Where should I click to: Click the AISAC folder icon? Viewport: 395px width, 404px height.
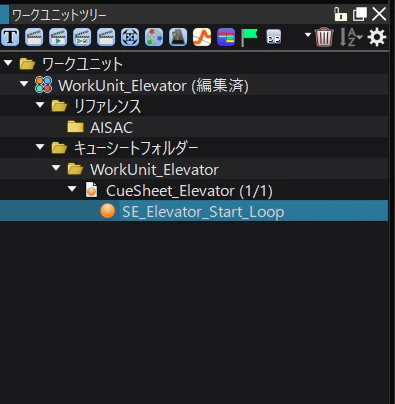pos(75,127)
